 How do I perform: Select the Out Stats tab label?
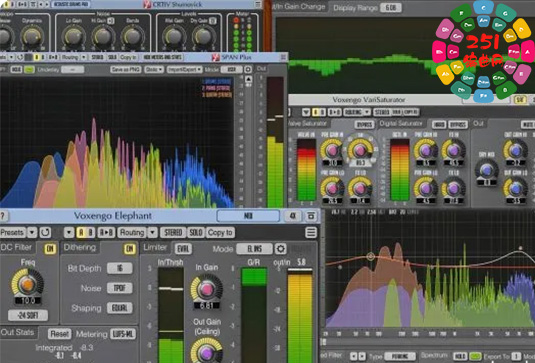(17, 332)
